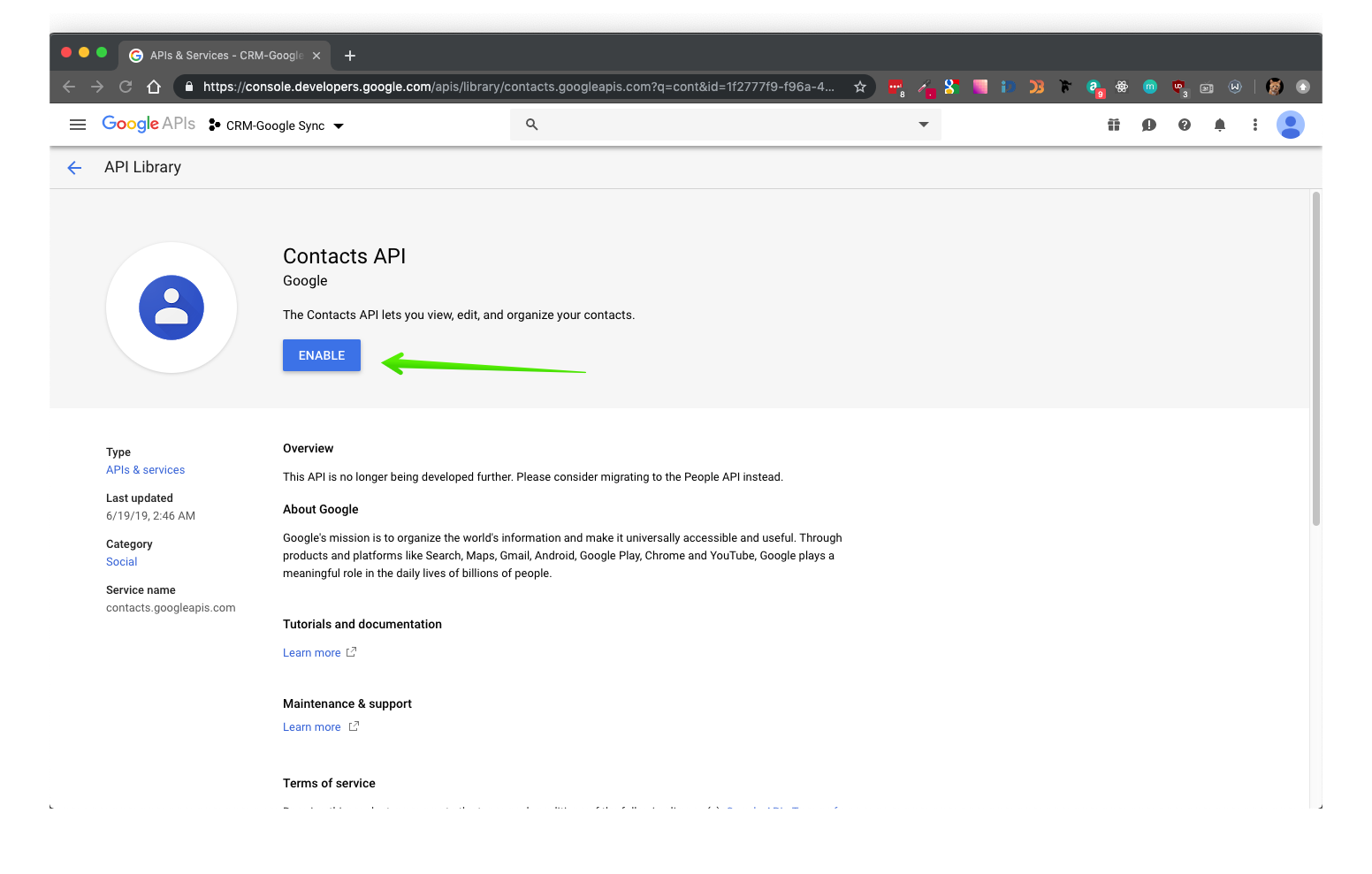Screen dimensions: 1372x874
Task: Click the browser forward button
Action: coord(97,87)
